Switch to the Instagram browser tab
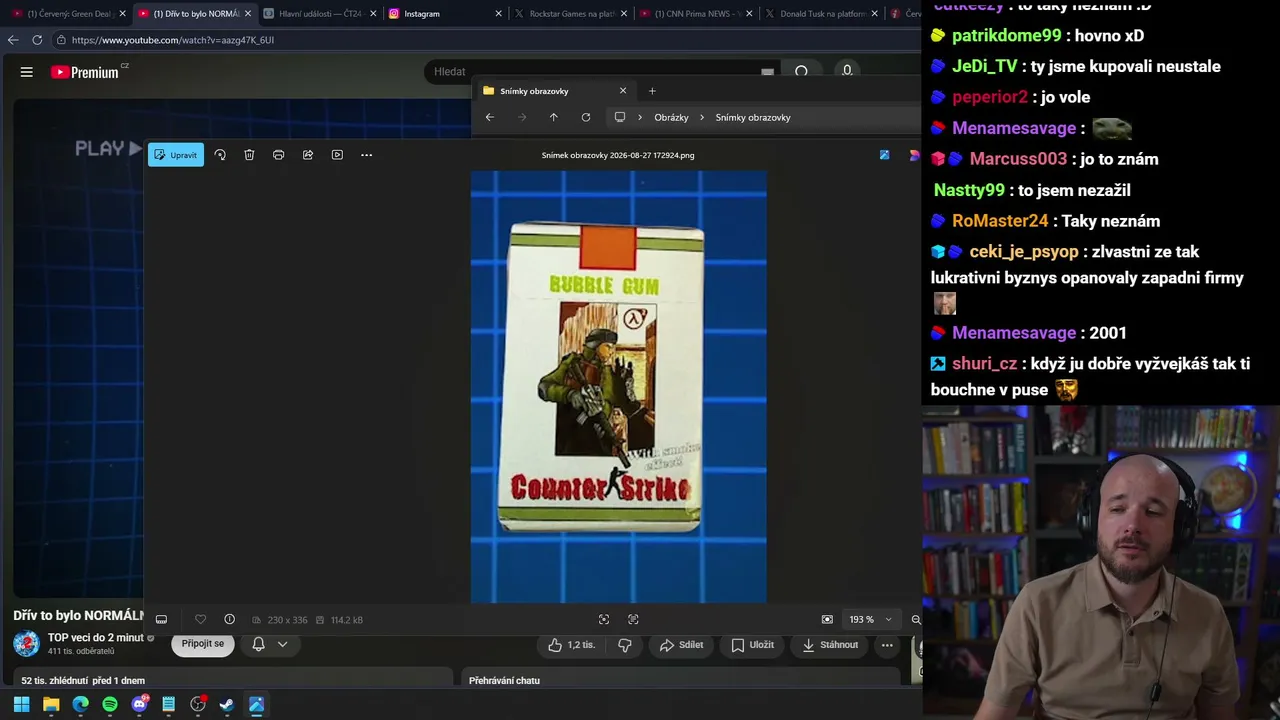 click(x=443, y=14)
